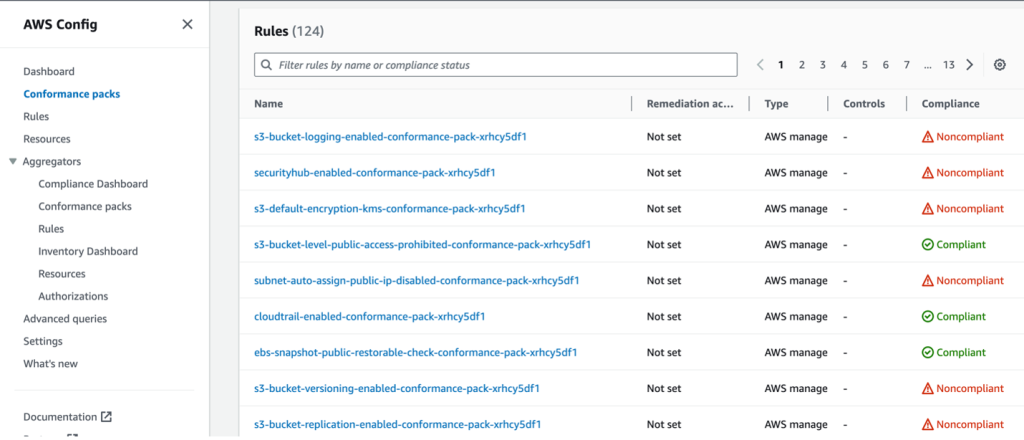Click the Rules (124) heading

tap(289, 31)
